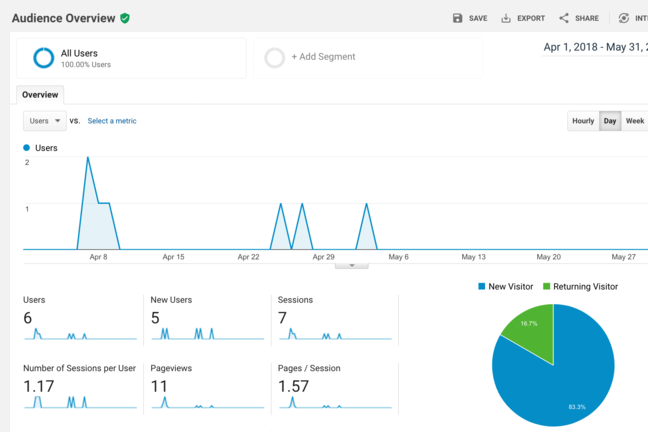The height and width of the screenshot is (432, 648).
Task: Click the blue New Visitor legend swatch
Action: pyautogui.click(x=482, y=287)
